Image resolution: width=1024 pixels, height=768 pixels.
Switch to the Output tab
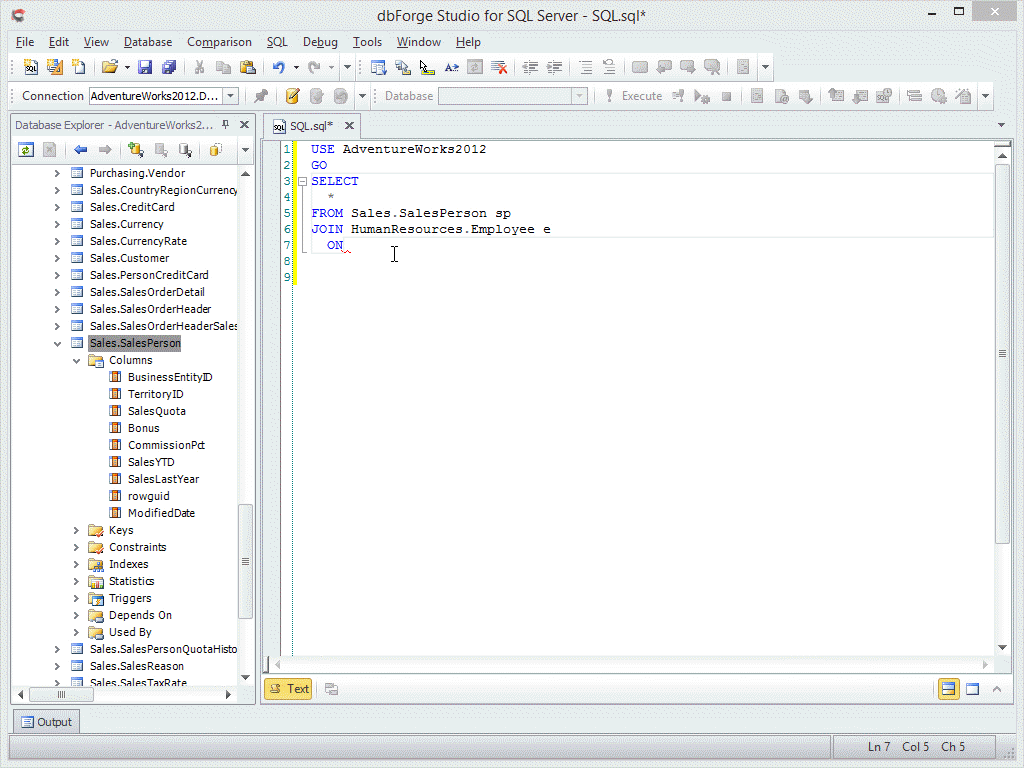click(x=45, y=722)
